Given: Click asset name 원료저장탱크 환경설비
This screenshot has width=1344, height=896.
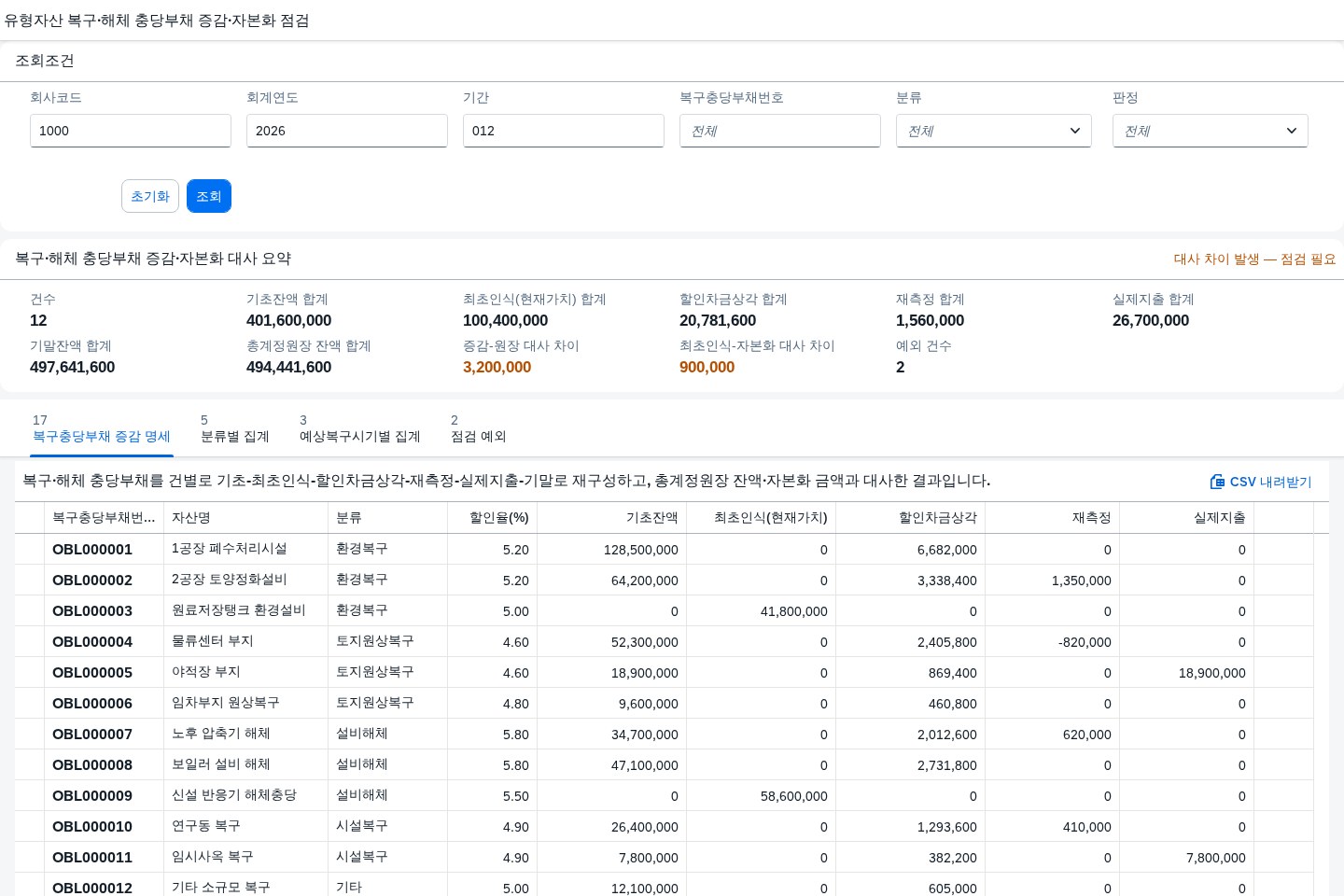Looking at the screenshot, I should coord(239,610).
